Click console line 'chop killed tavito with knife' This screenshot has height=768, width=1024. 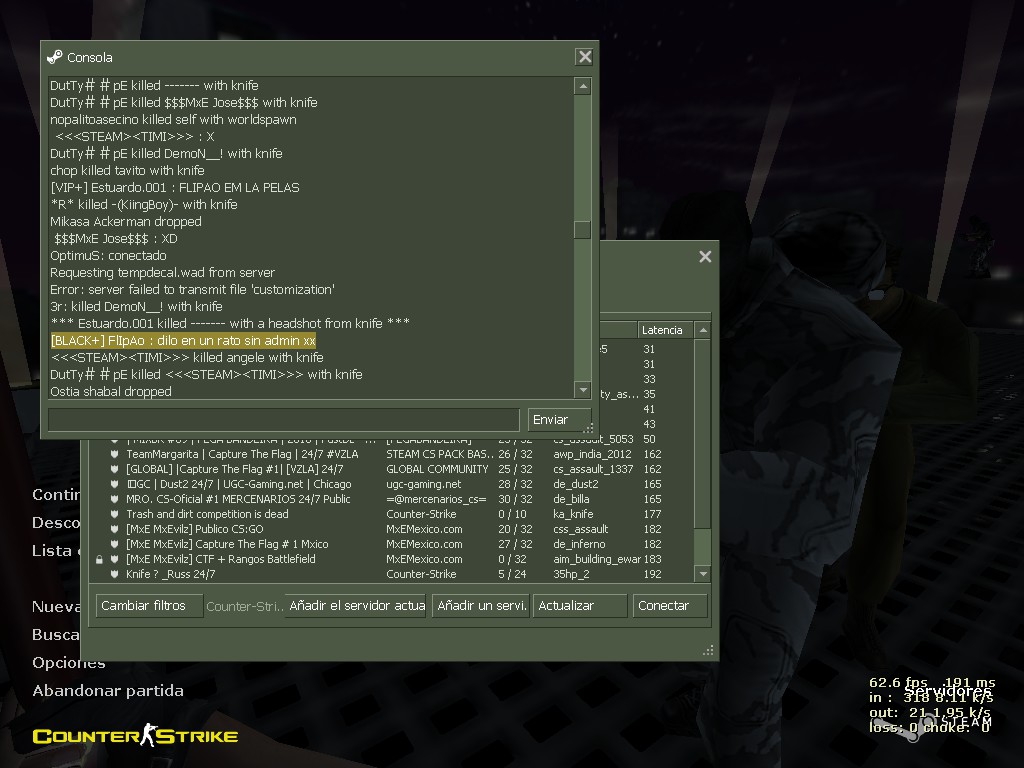127,170
